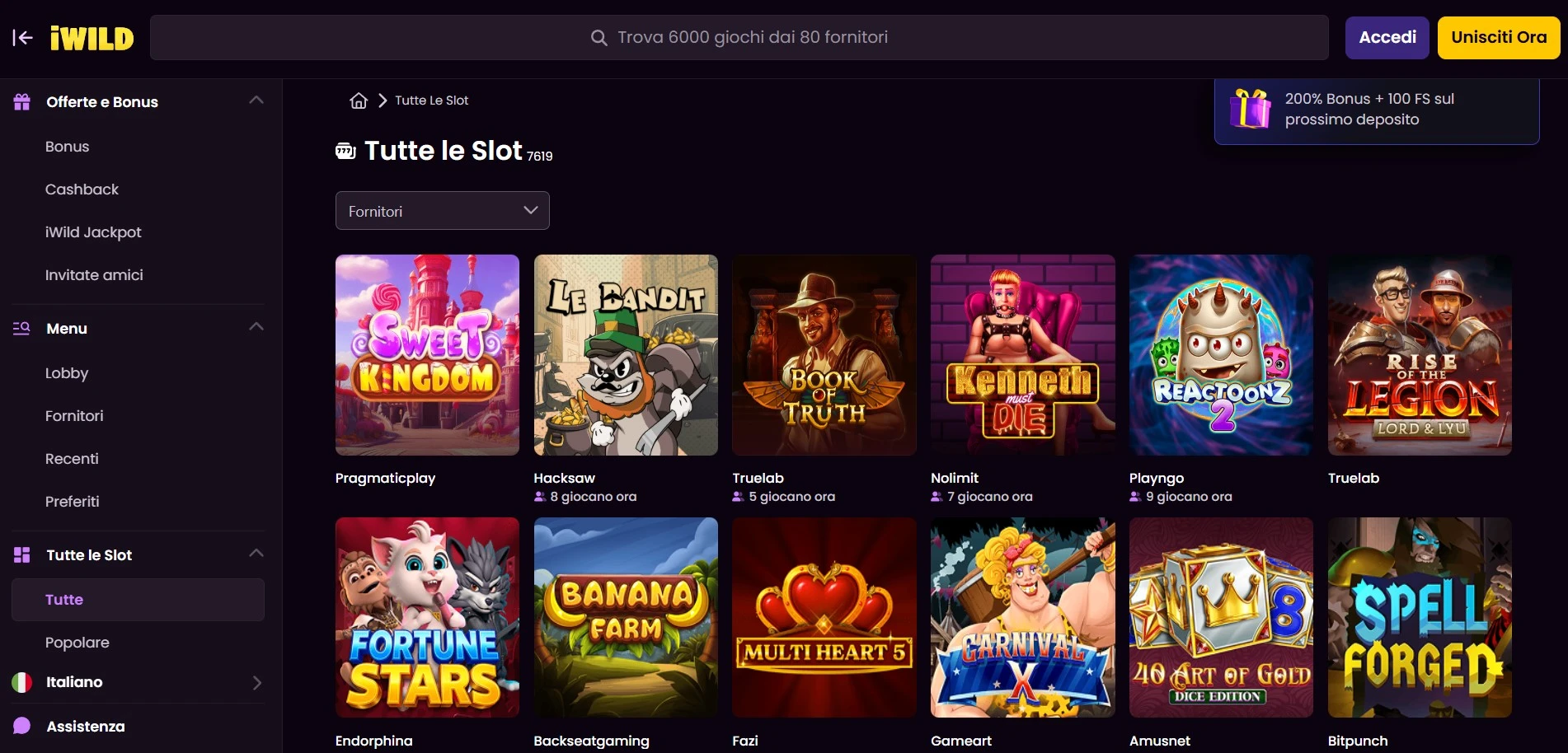Open the Cashback menu item
This screenshot has width=1568, height=753.
pyautogui.click(x=82, y=189)
